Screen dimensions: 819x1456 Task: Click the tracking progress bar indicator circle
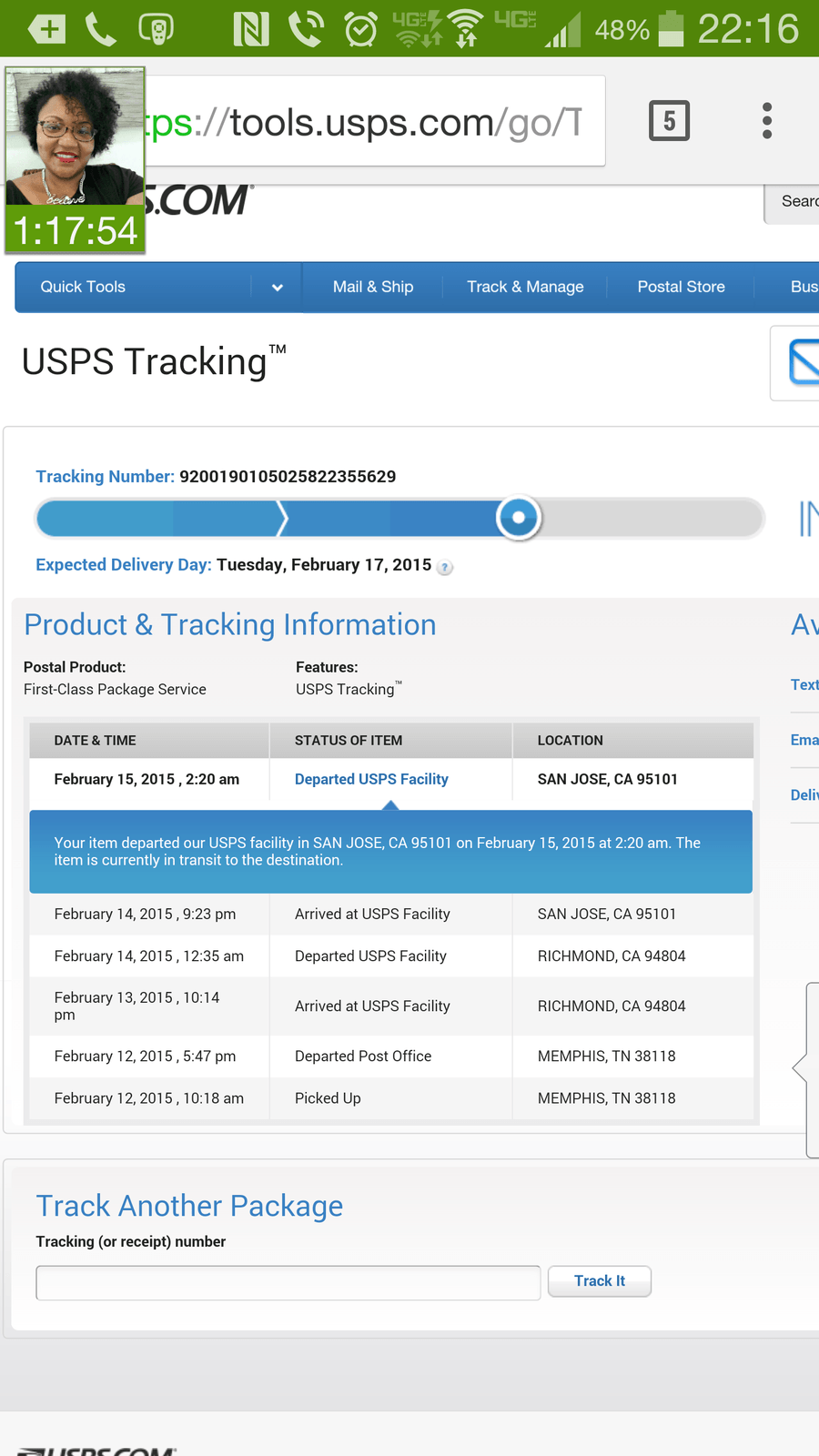pos(519,519)
